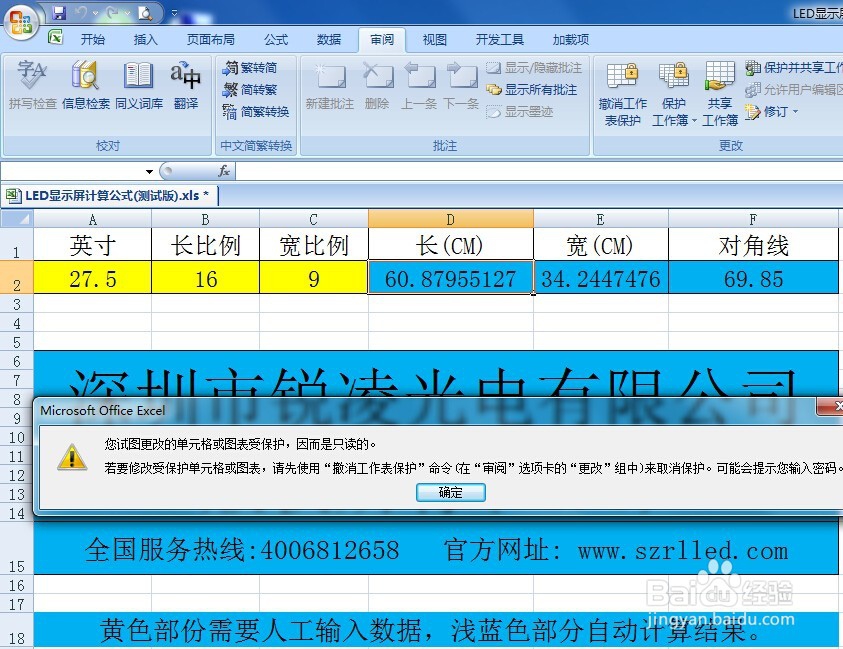Select column D header
The height and width of the screenshot is (649, 843).
[x=451, y=219]
